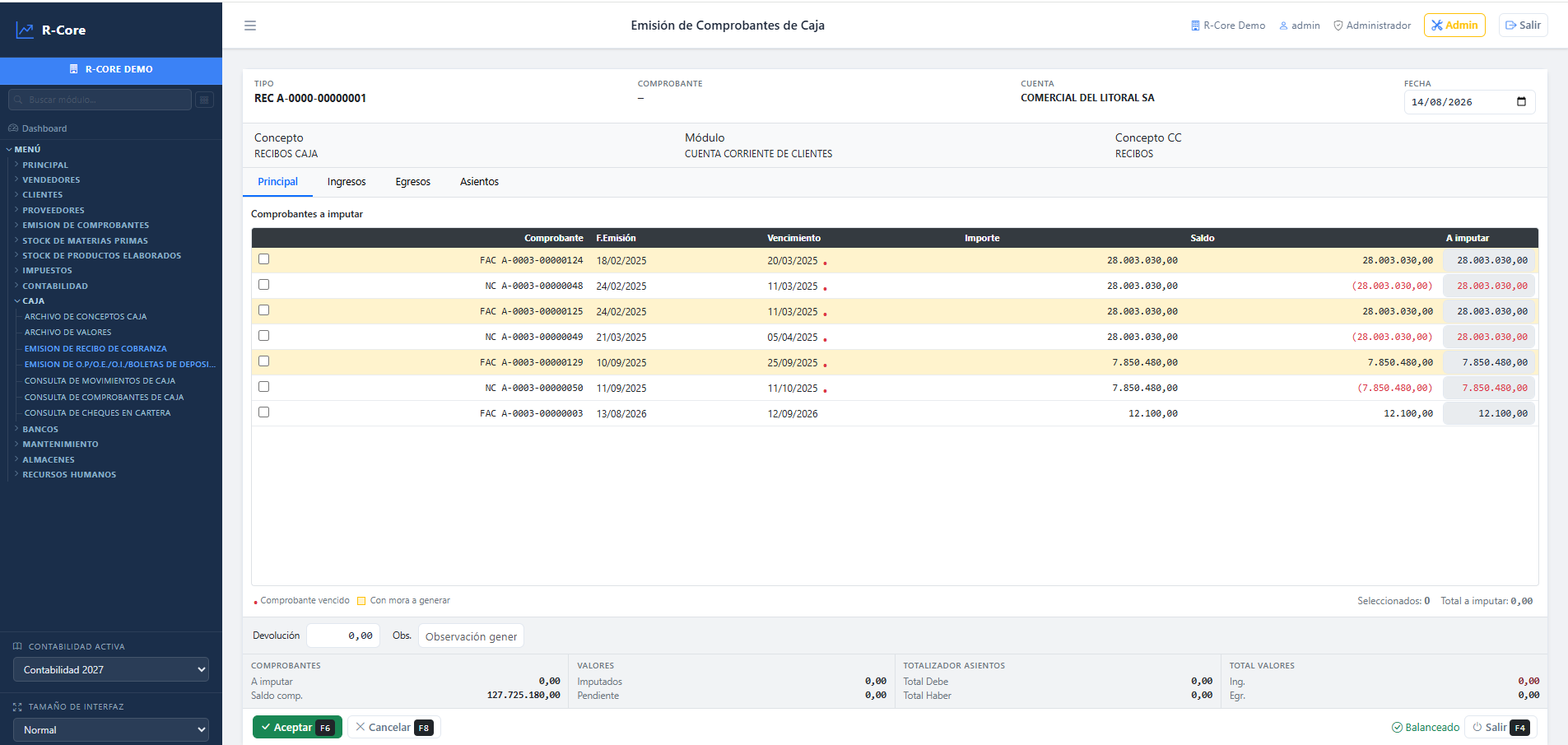Click the grid icon next to module search
The width and height of the screenshot is (1568, 745).
pos(205,100)
